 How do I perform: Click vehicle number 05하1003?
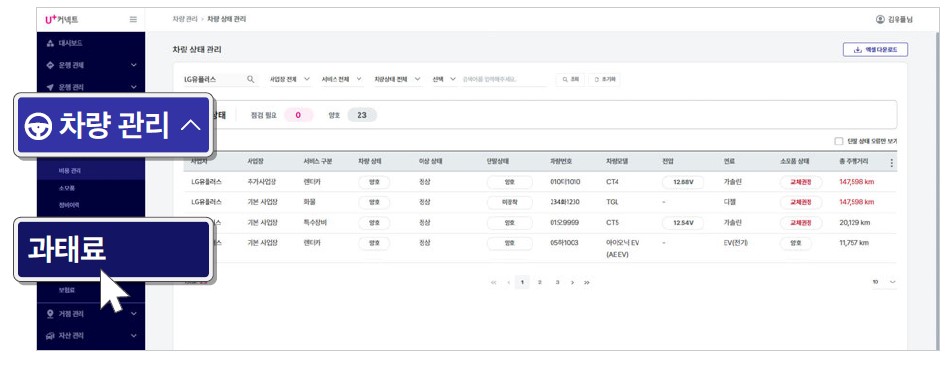click(564, 243)
